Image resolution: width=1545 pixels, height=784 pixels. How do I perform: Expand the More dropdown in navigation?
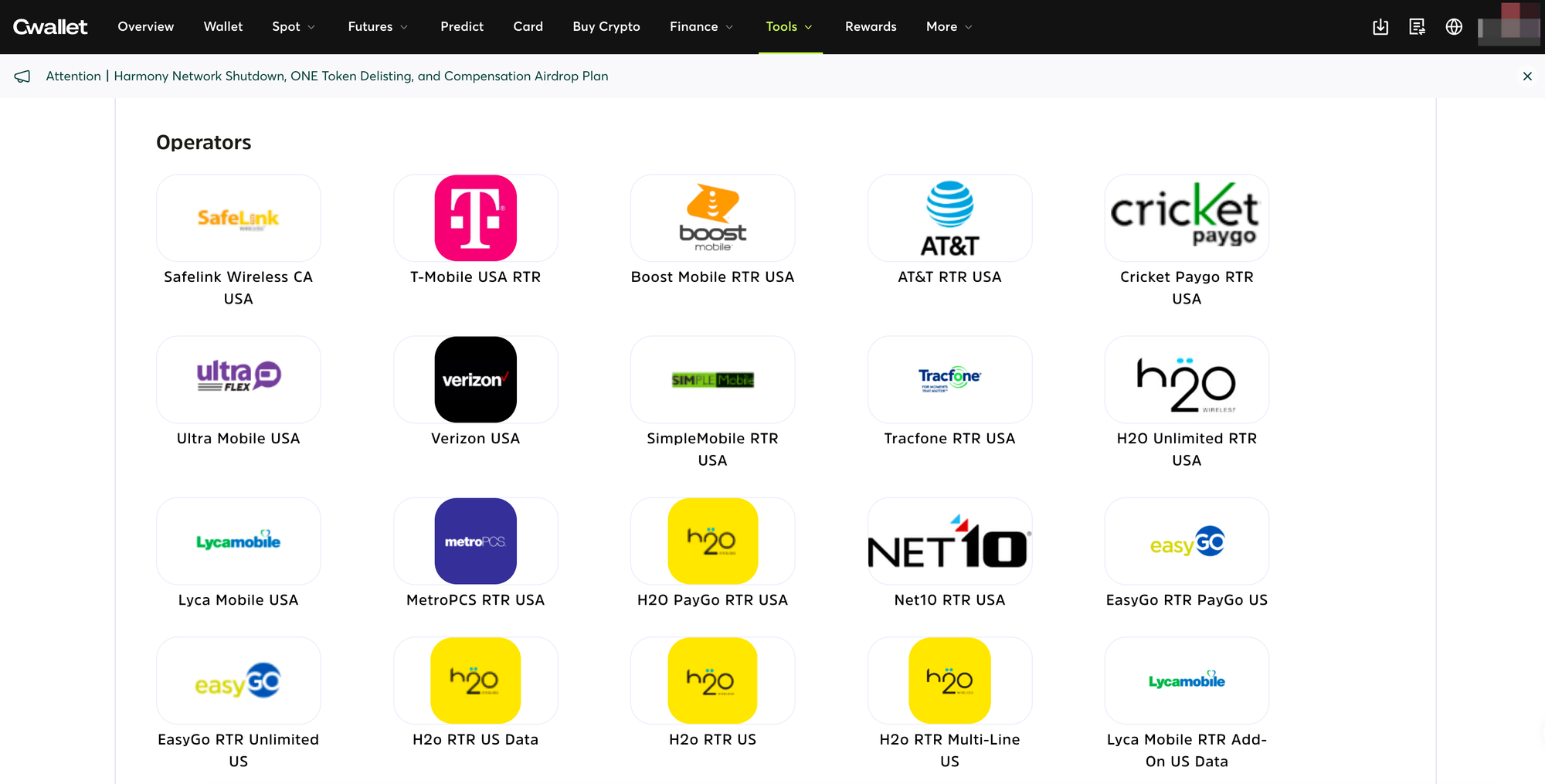pyautogui.click(x=949, y=27)
